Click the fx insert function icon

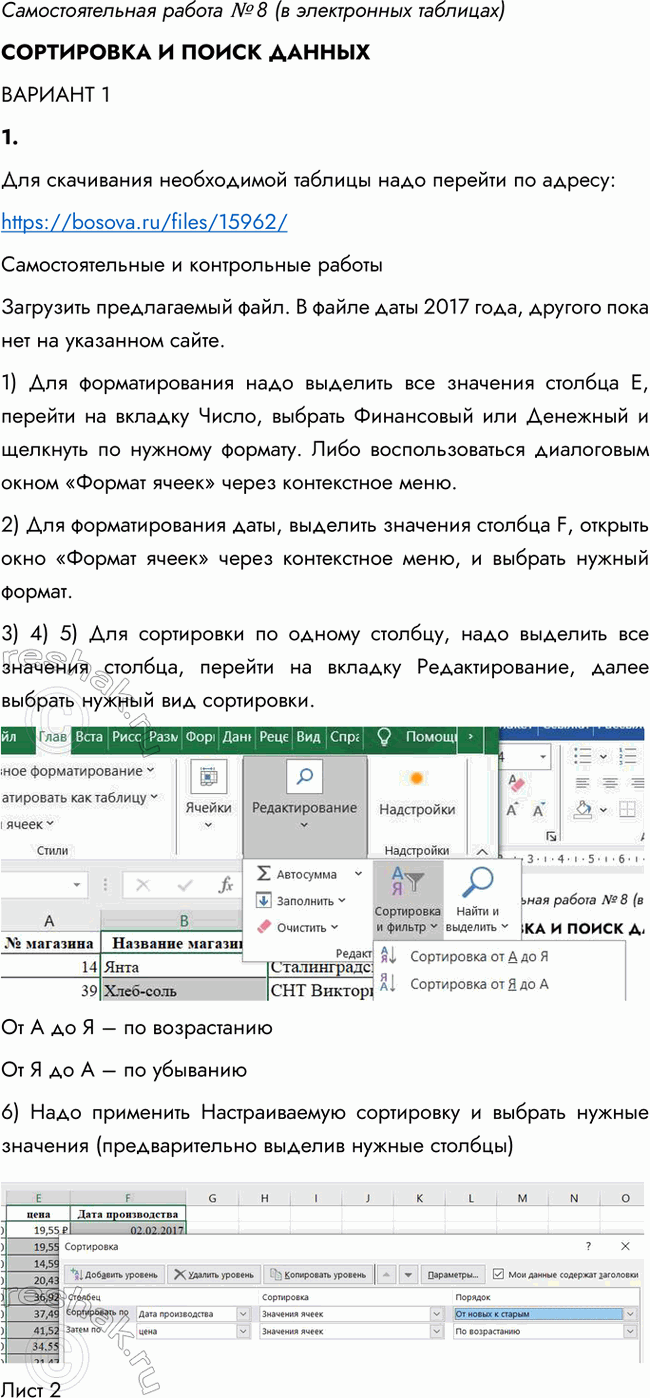[226, 885]
